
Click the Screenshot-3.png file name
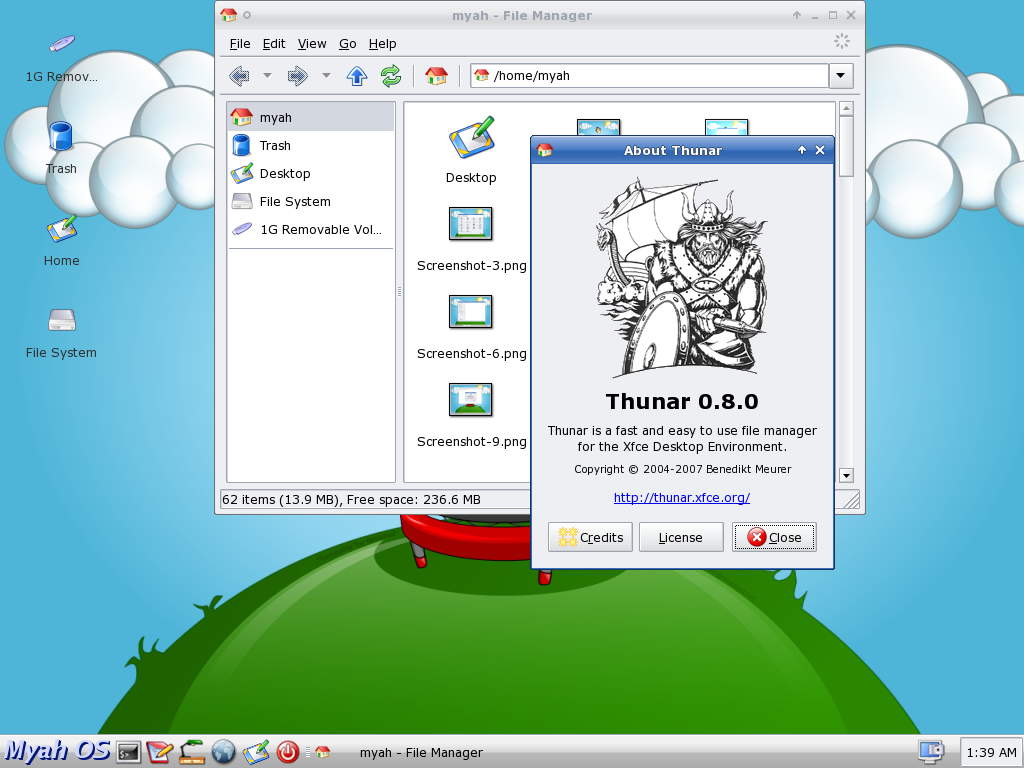tap(472, 266)
